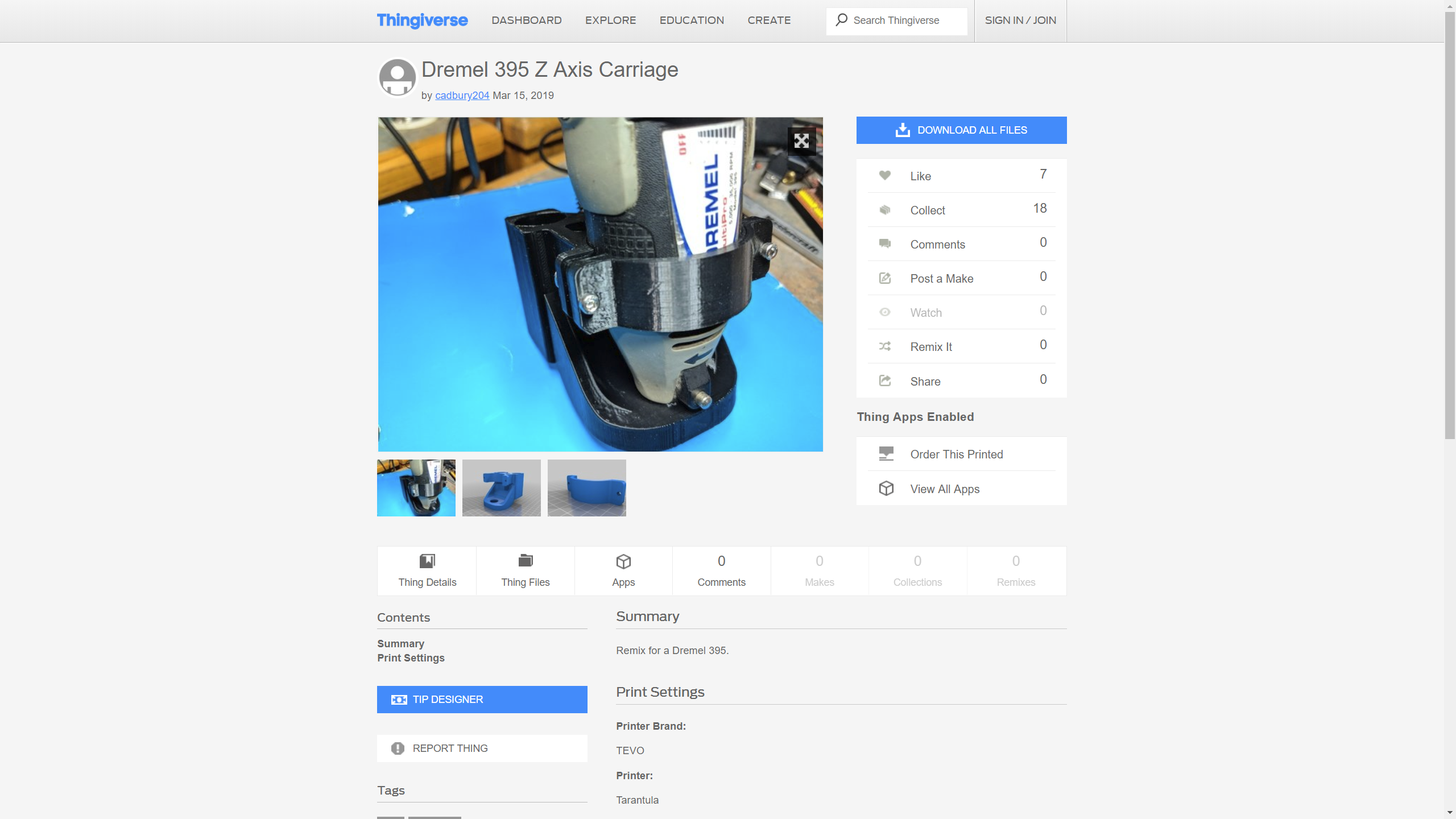
Task: Click the Share arrow icon
Action: click(885, 380)
